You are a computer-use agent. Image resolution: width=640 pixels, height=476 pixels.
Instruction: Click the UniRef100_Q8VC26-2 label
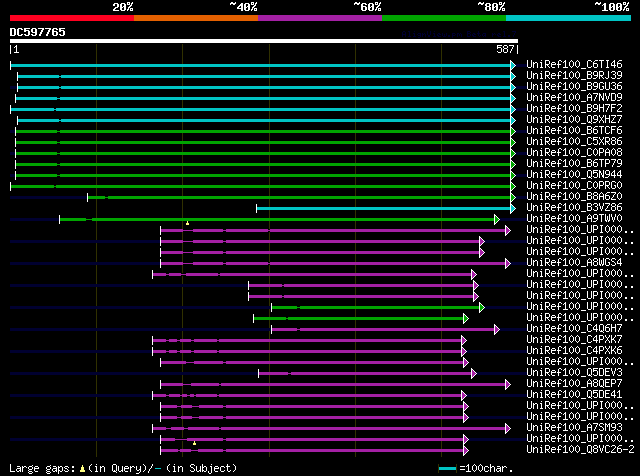580,450
